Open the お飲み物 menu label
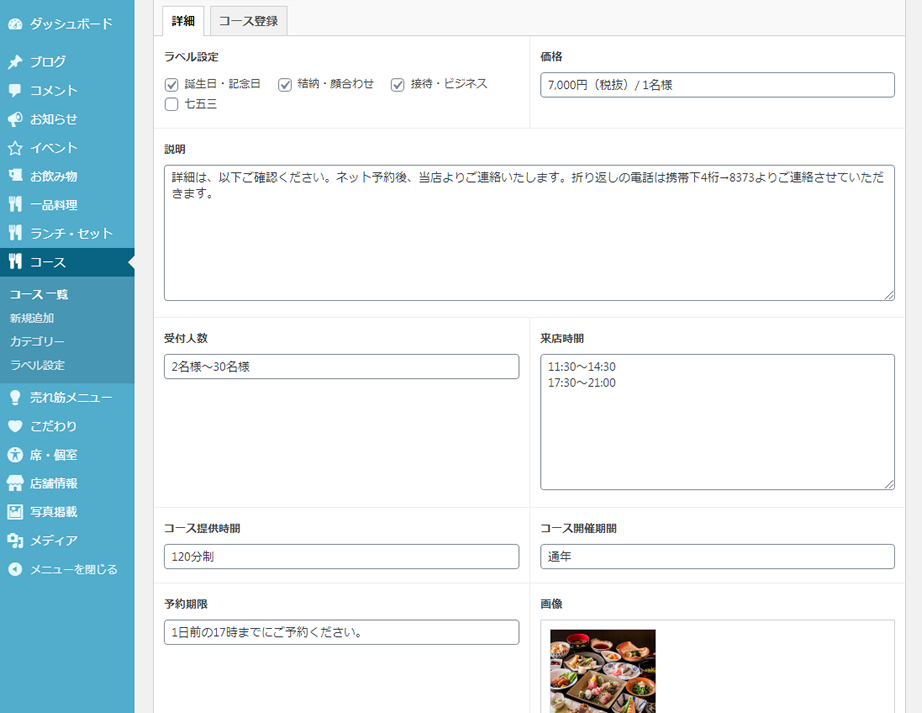 pyautogui.click(x=54, y=176)
